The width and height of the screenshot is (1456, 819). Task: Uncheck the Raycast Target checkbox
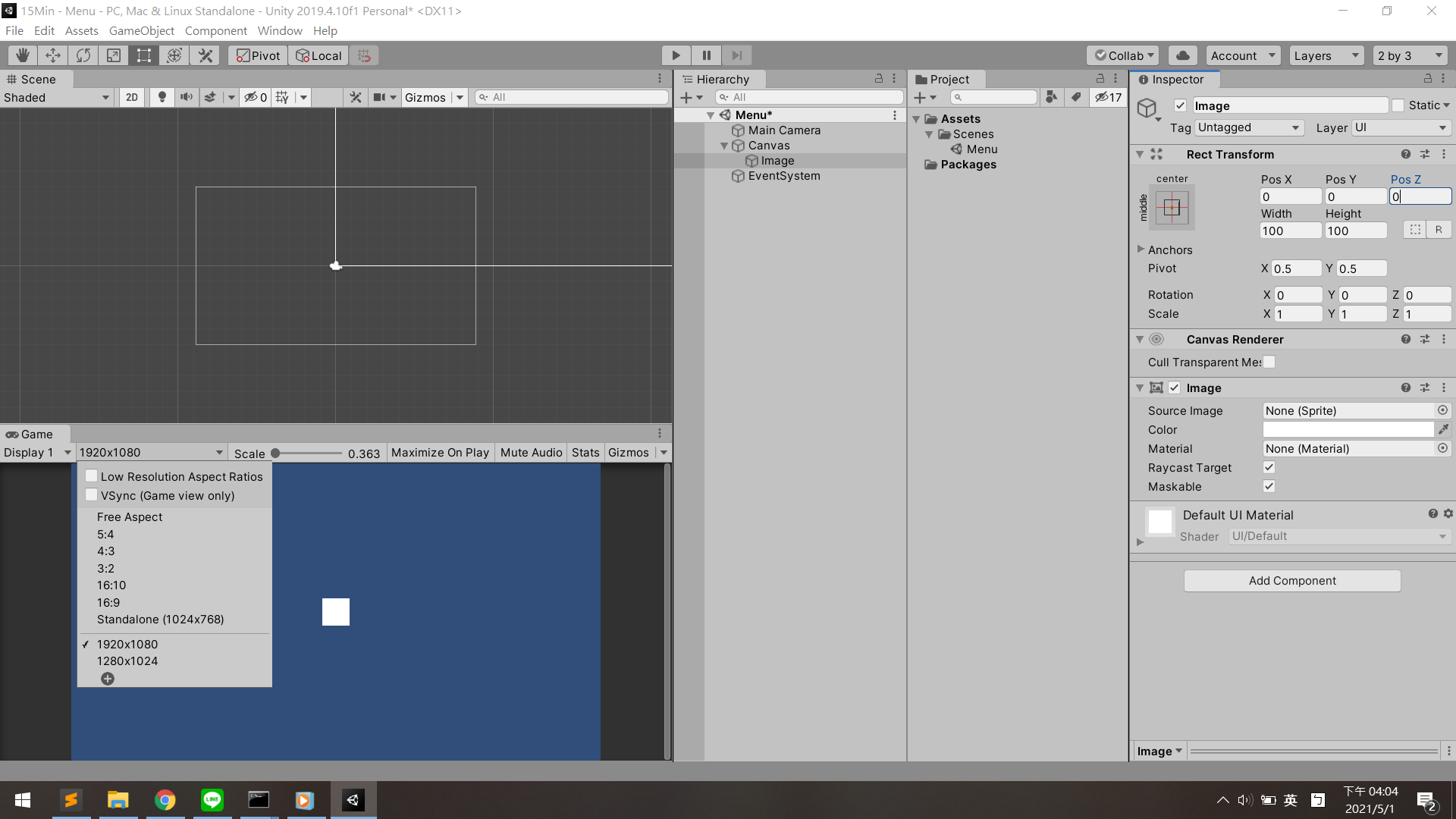point(1269,467)
